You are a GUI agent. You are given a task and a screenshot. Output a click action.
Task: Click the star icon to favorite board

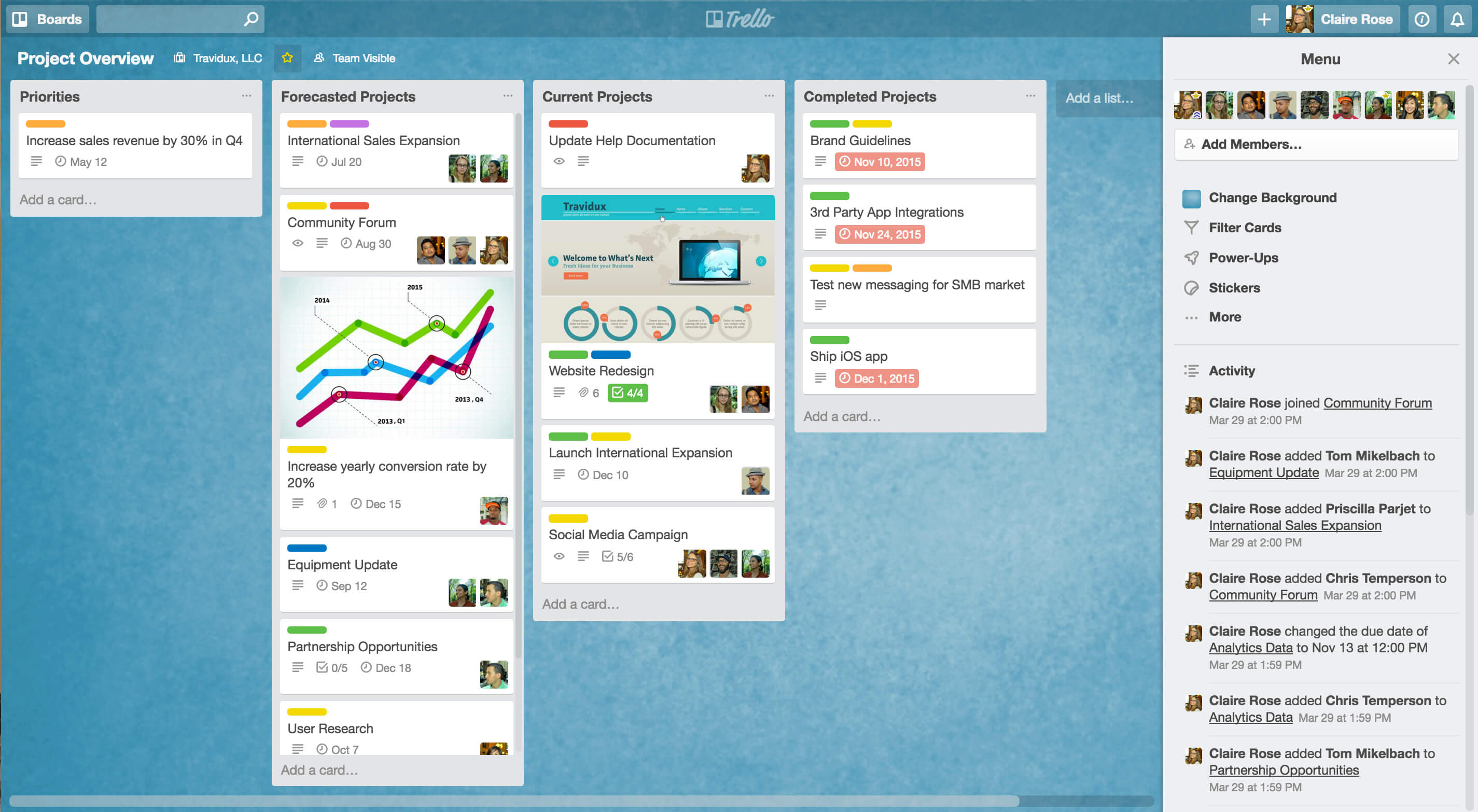coord(287,58)
